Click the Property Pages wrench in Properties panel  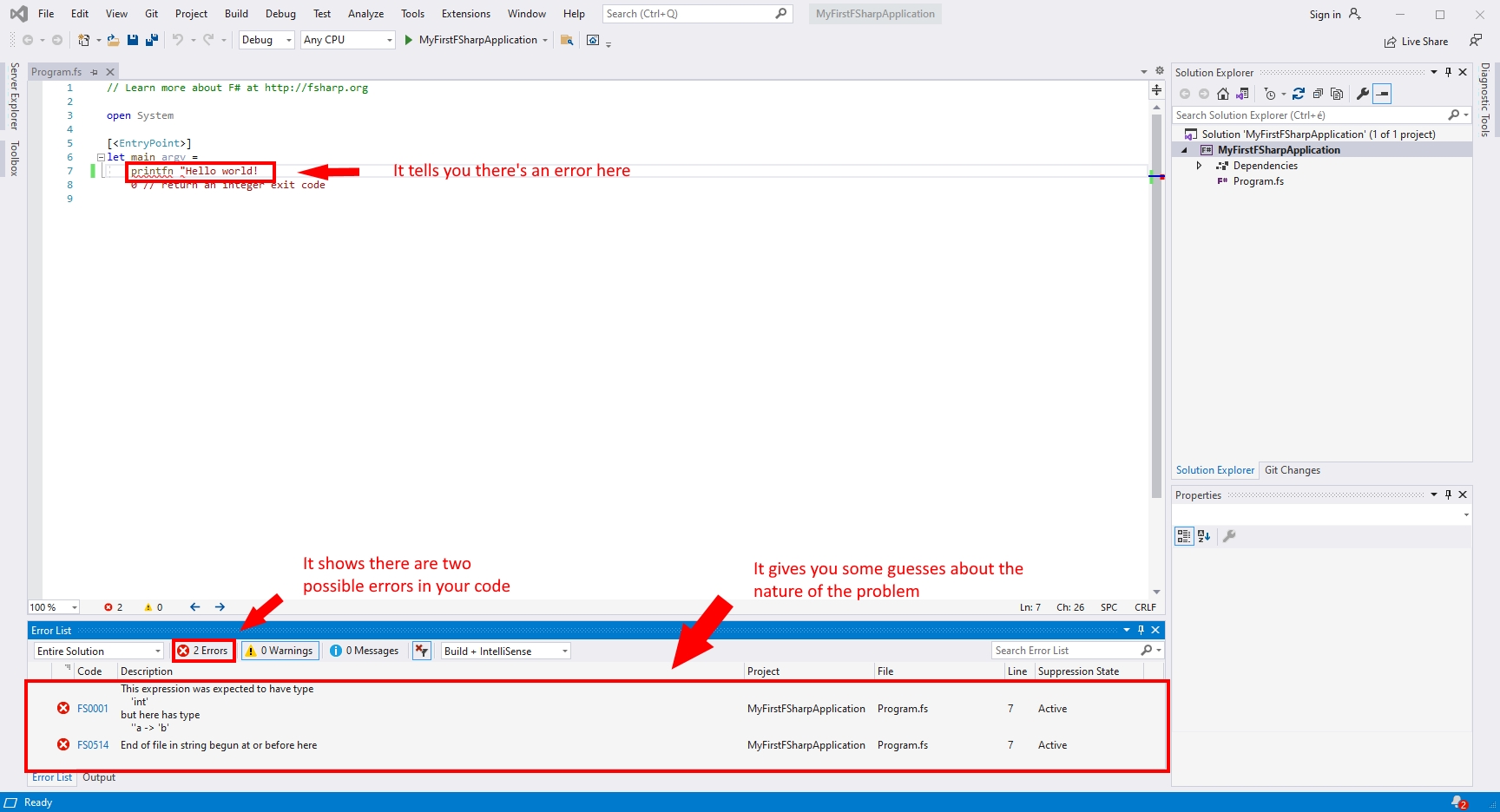1229,536
